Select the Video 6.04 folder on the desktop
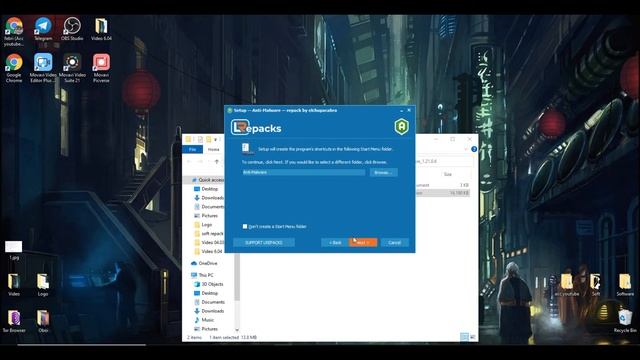The image size is (640, 360). (x=101, y=29)
